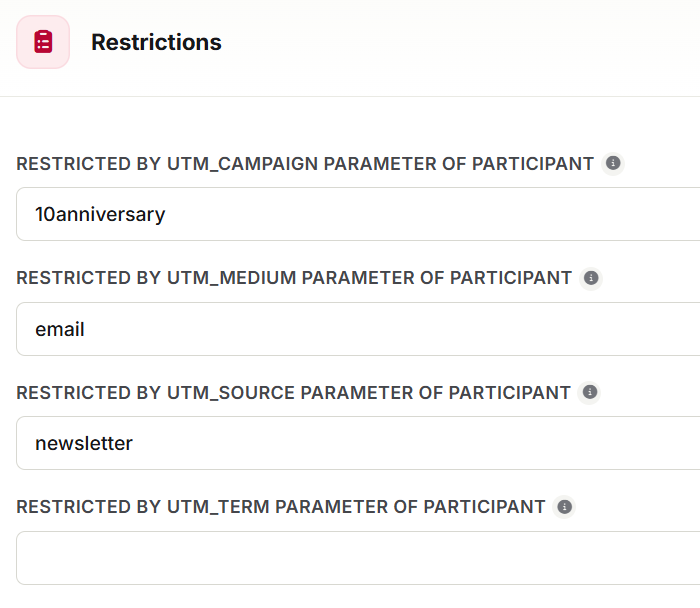Click the red Restrictions clipboard icon
700x608 pixels.
[x=43, y=42]
